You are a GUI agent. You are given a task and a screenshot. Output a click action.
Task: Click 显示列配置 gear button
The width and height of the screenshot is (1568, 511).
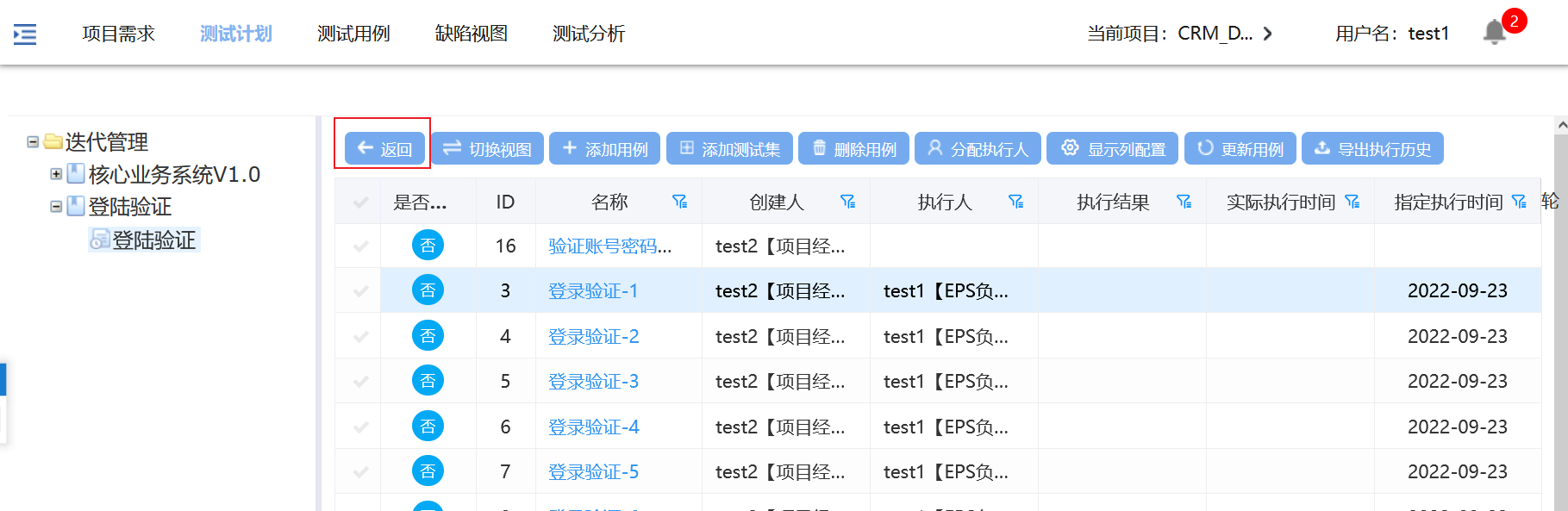pos(1112,149)
